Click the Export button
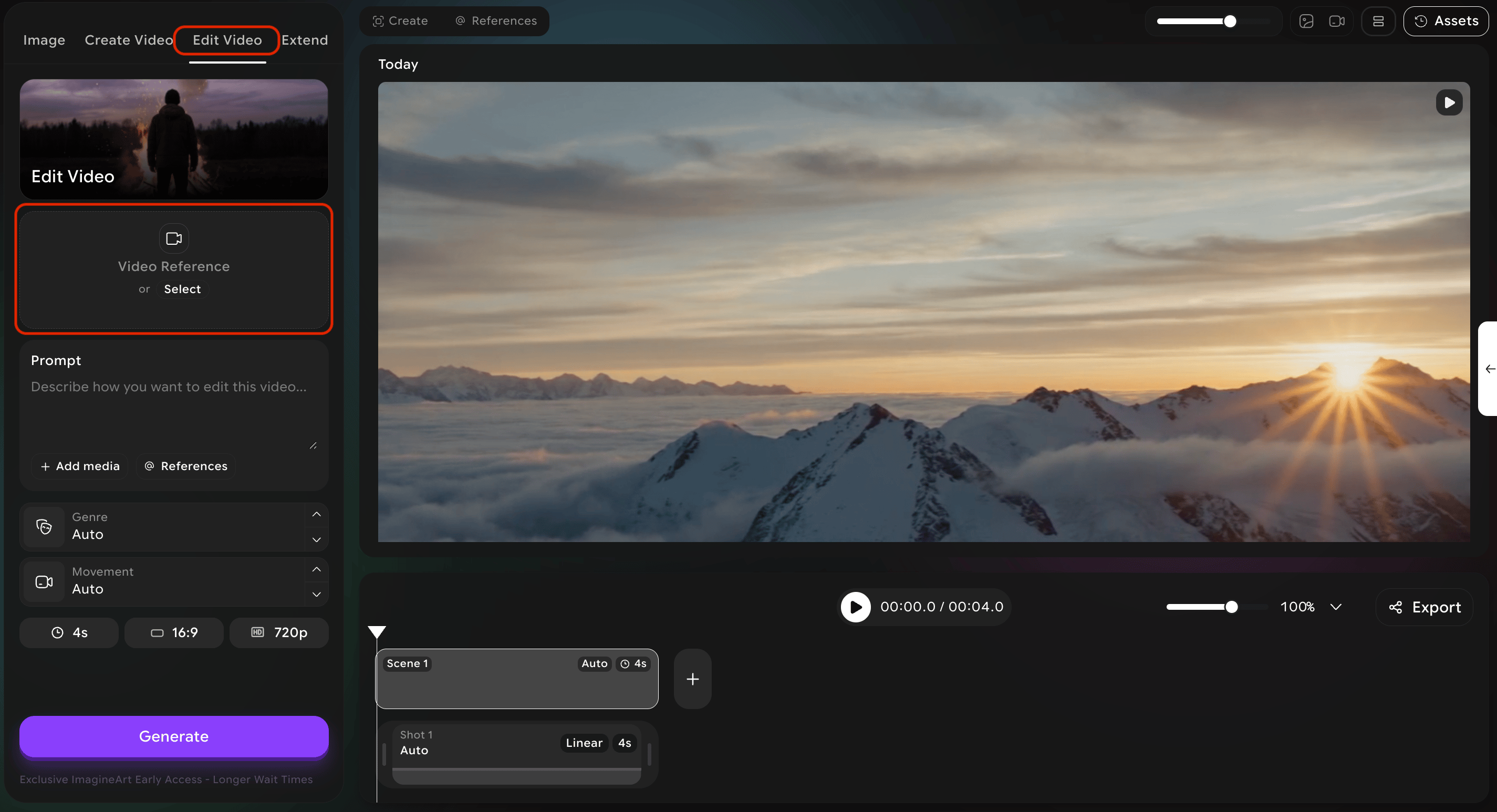 coord(1425,607)
